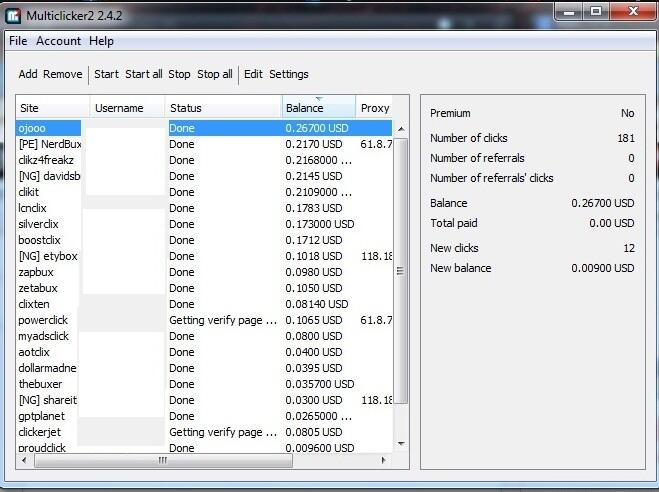Click Stop in the toolbar
The width and height of the screenshot is (659, 492).
point(179,74)
